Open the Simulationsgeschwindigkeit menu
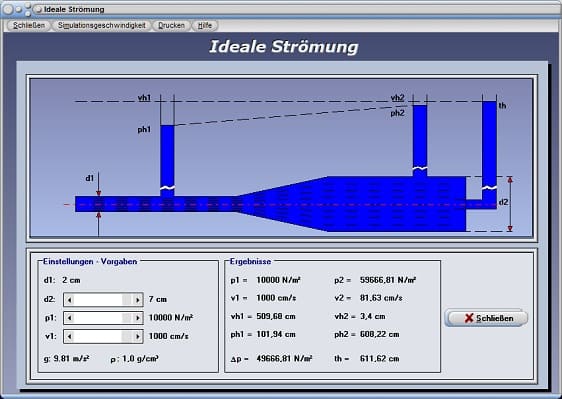The height and width of the screenshot is (399, 562). pos(101,25)
